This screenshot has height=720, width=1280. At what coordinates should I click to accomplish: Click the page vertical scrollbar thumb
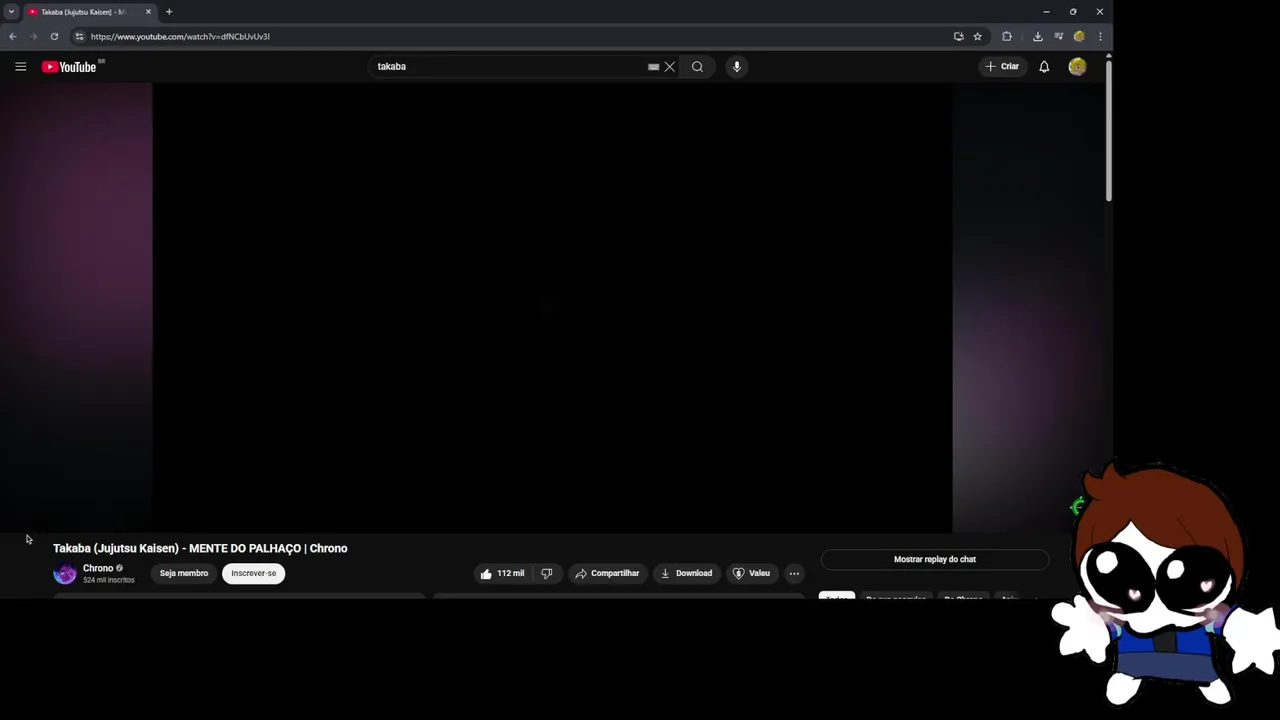pyautogui.click(x=1108, y=130)
